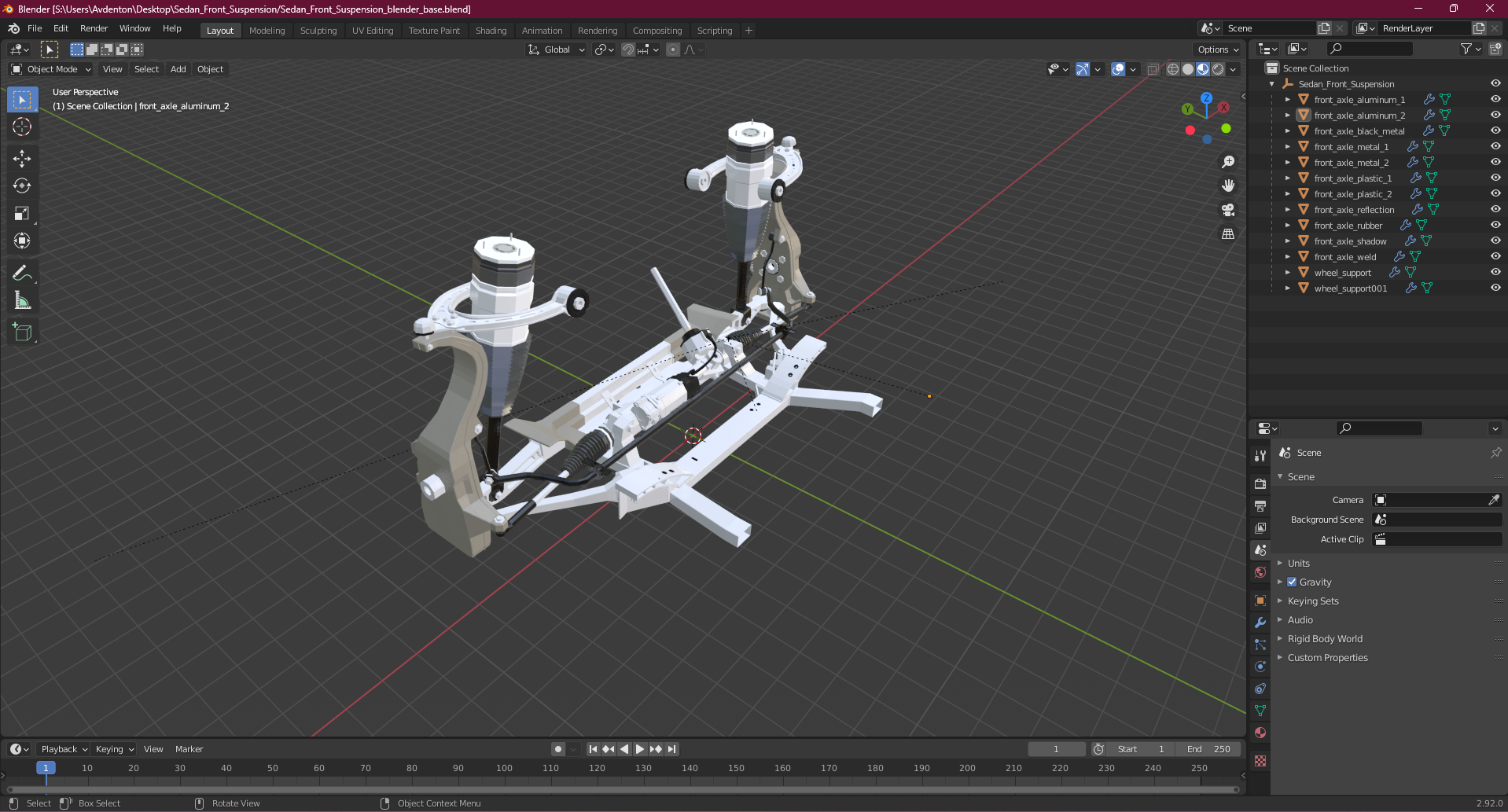Toggle camera view icon in viewport
1508x812 pixels.
(x=1228, y=210)
